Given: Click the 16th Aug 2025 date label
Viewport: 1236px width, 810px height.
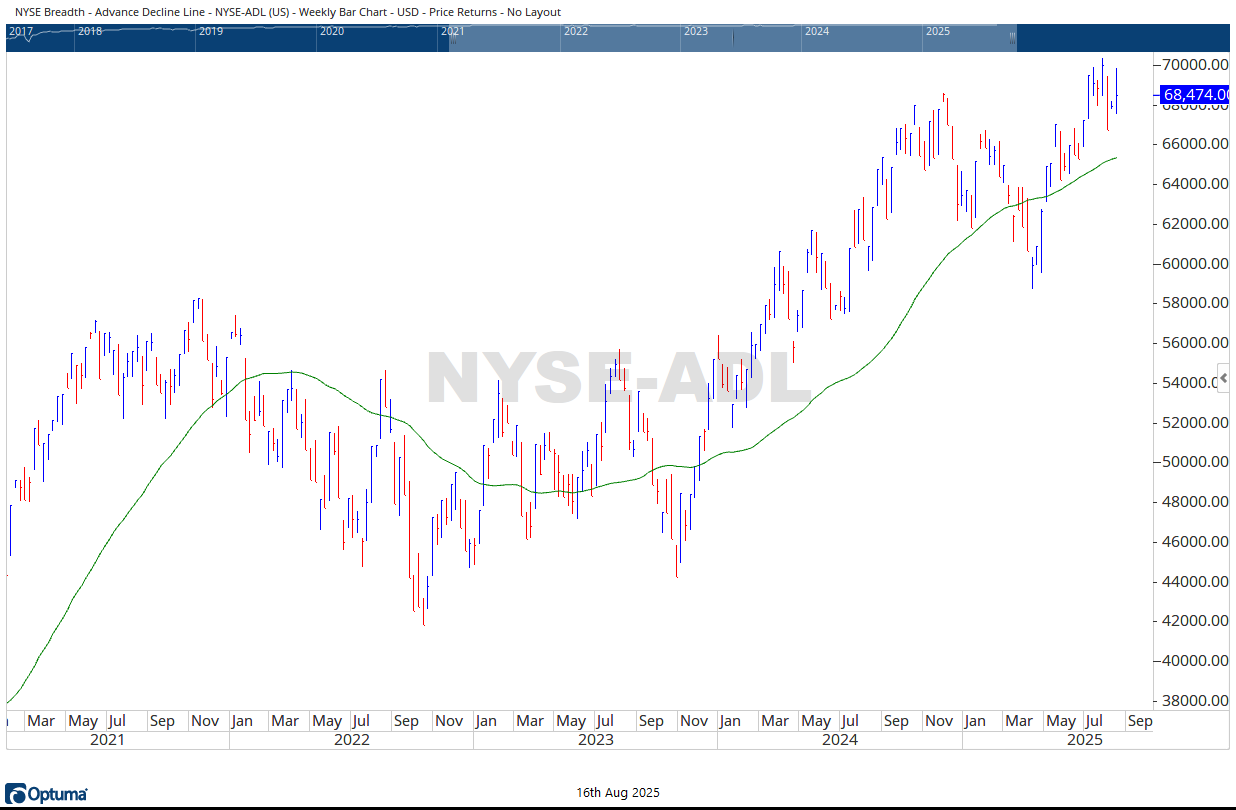Looking at the screenshot, I should [618, 793].
